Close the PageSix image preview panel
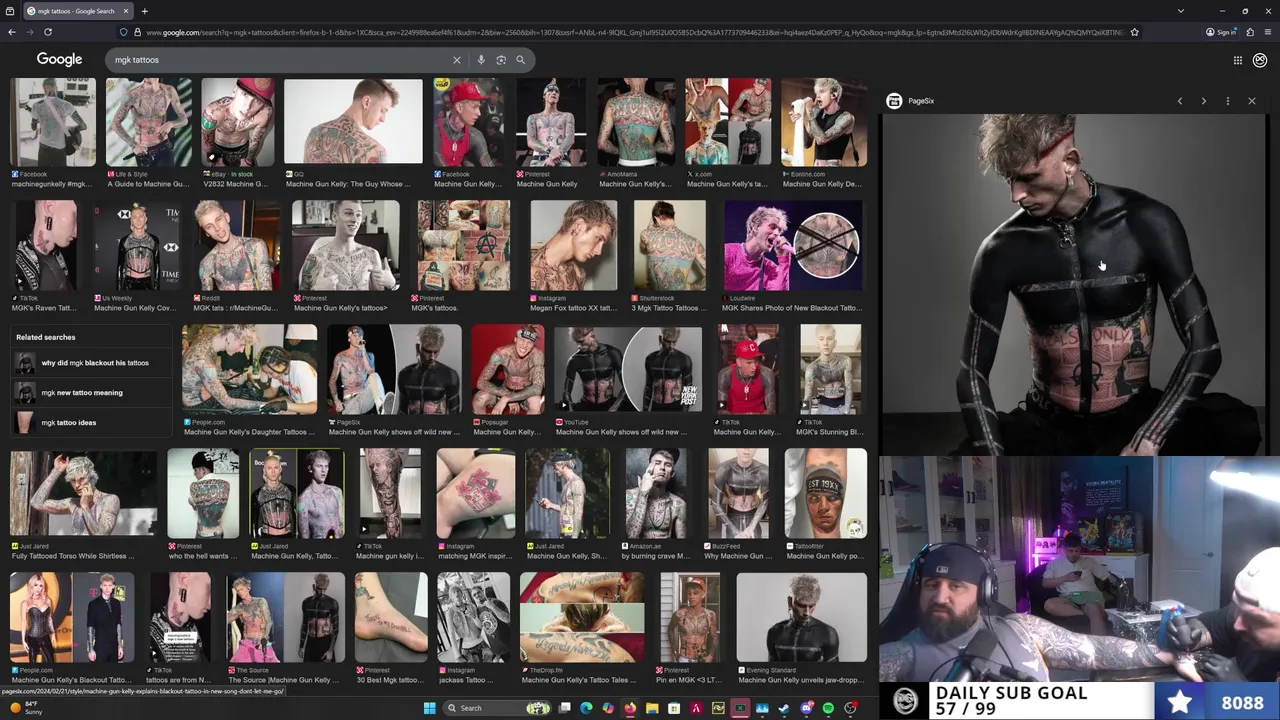This screenshot has height=720, width=1280. [x=1252, y=101]
